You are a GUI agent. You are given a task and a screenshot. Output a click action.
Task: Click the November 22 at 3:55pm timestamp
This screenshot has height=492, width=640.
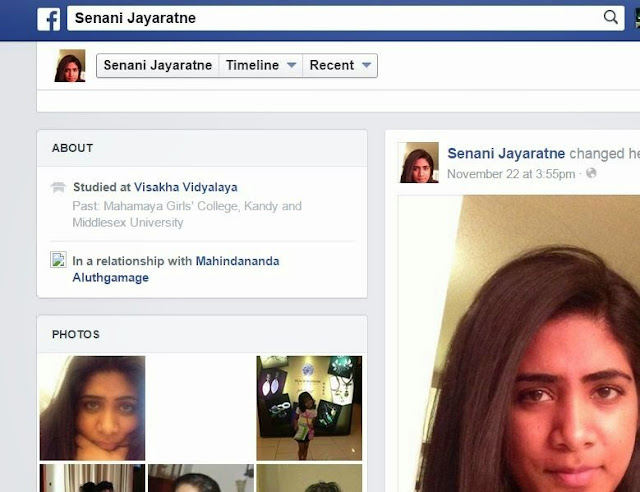coord(511,174)
